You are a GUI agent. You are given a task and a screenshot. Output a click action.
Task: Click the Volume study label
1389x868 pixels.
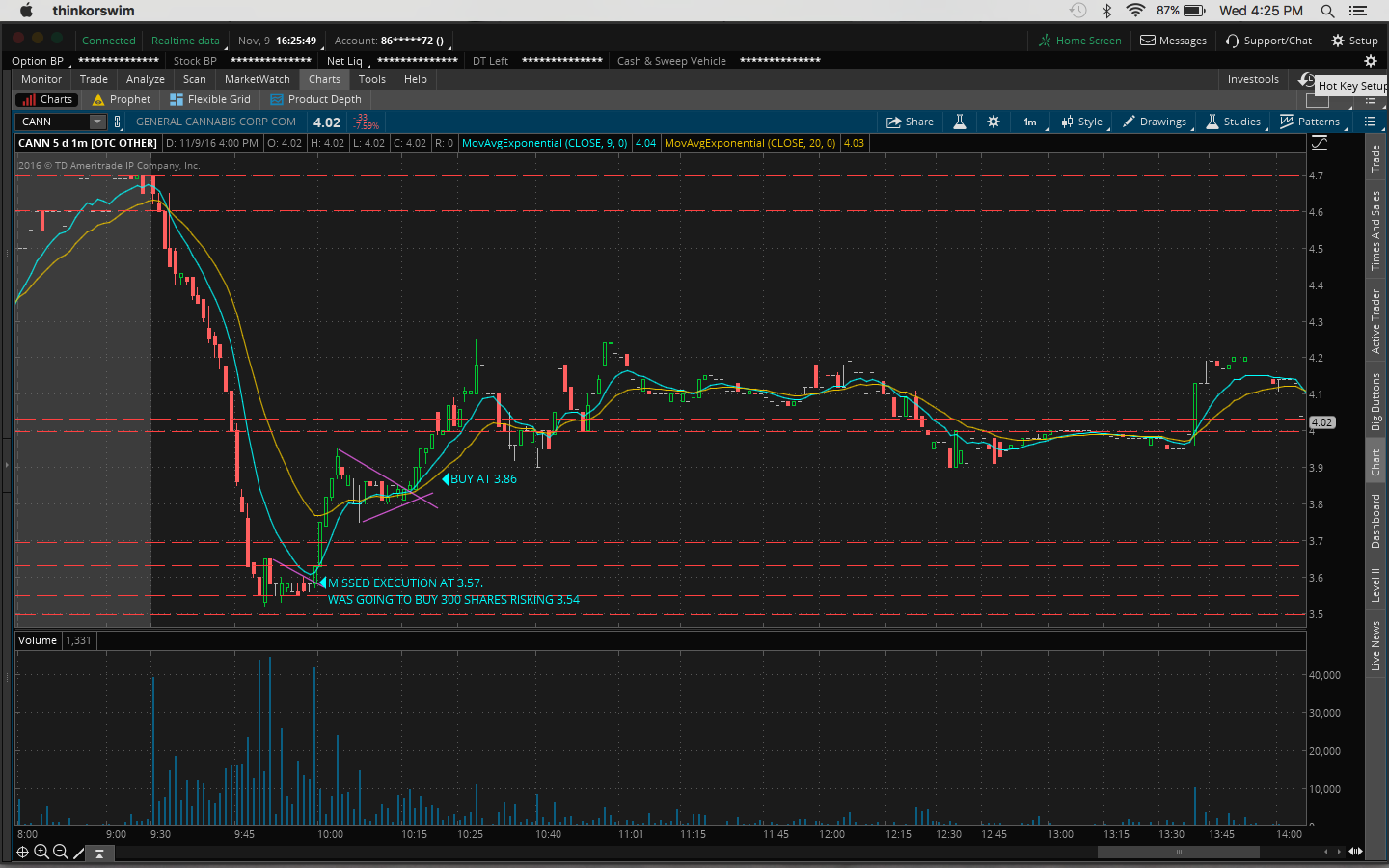click(38, 640)
